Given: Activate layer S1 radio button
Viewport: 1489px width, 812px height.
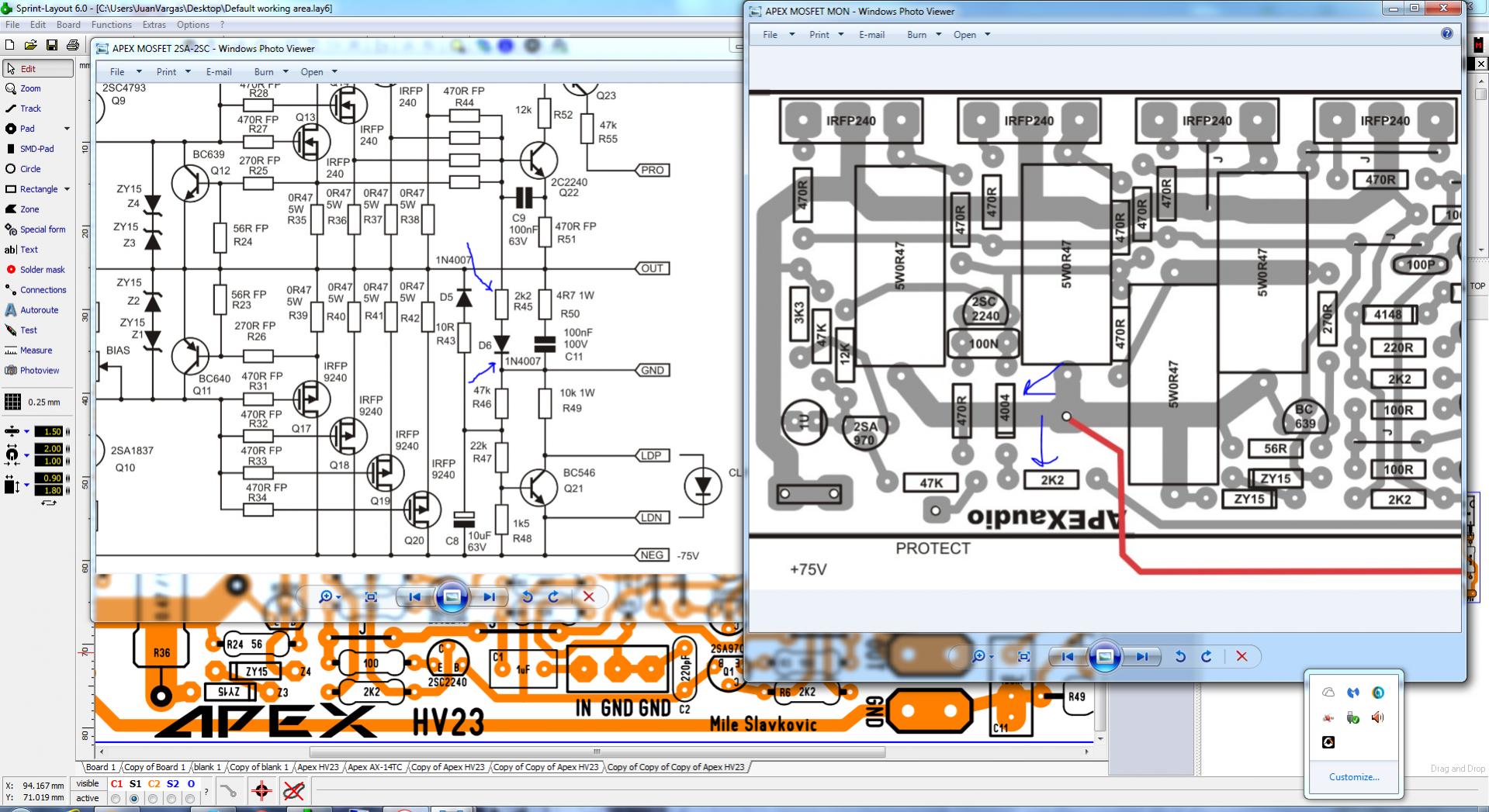Looking at the screenshot, I should click(134, 798).
